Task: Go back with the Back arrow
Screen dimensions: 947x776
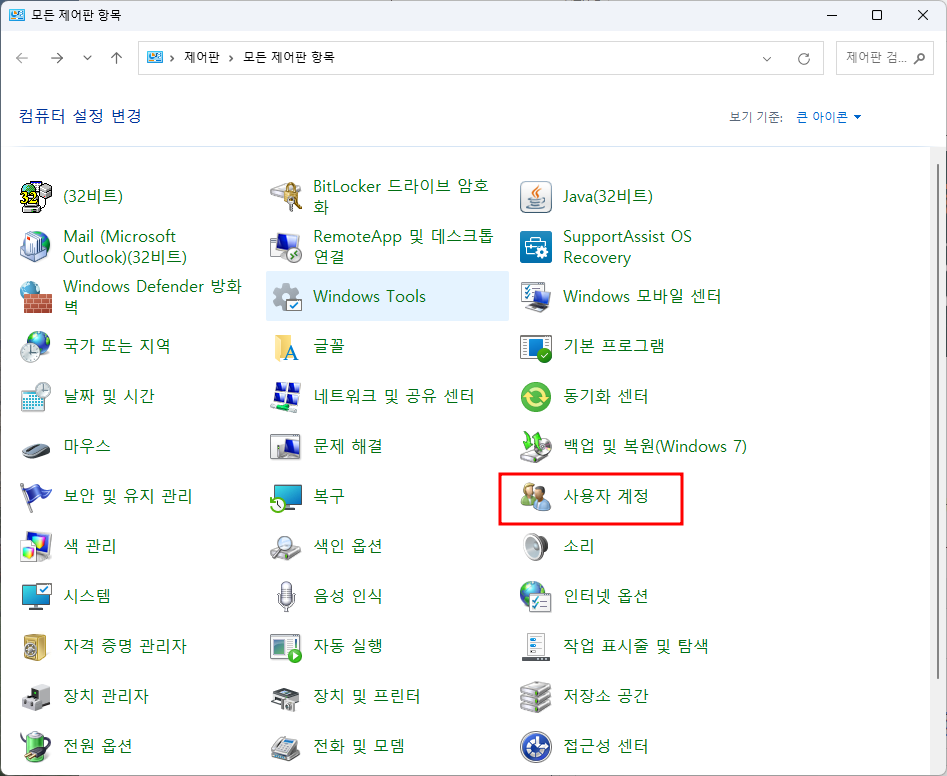Action: click(x=22, y=58)
